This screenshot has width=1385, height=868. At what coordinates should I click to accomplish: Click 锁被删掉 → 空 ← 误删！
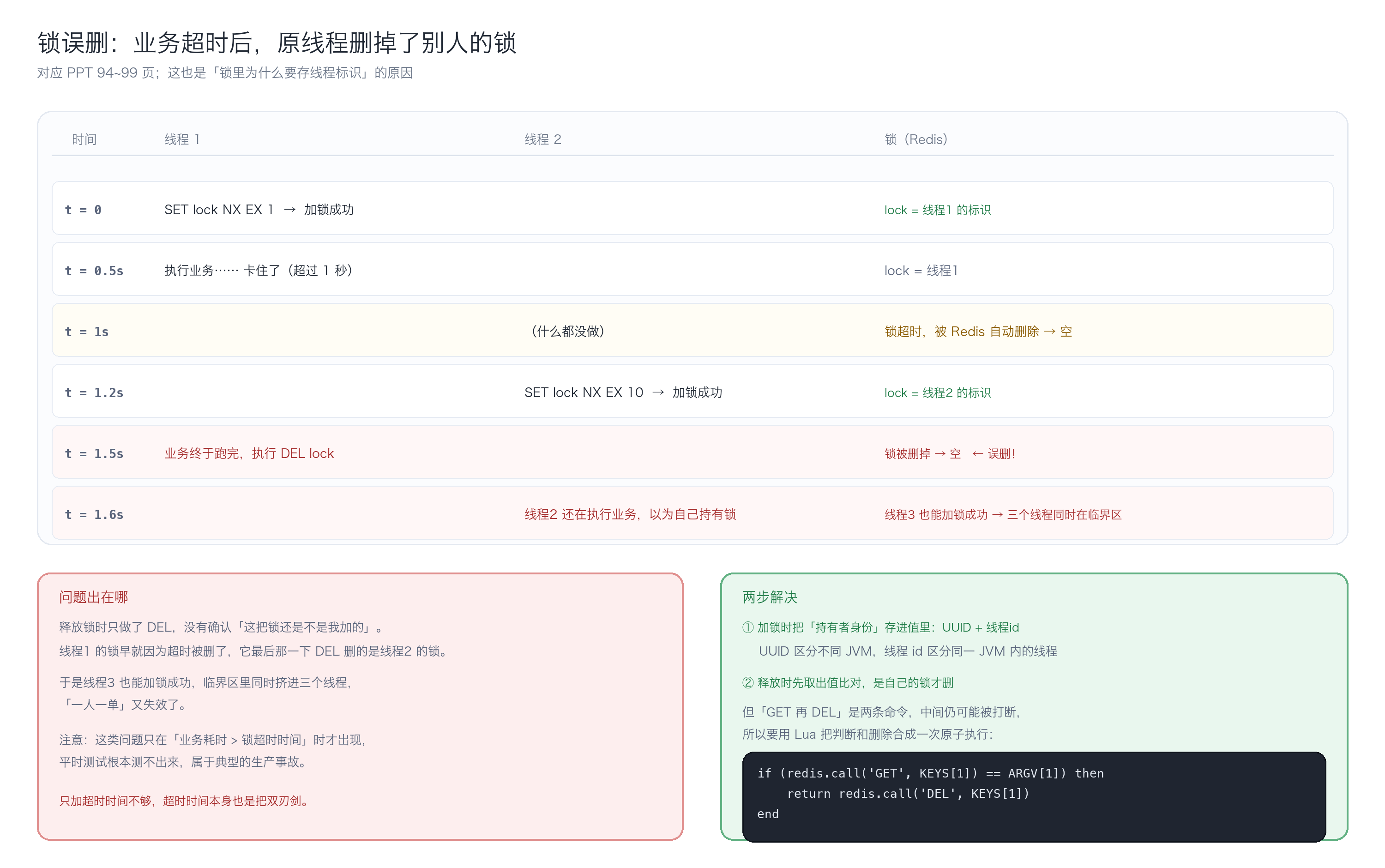tap(951, 453)
